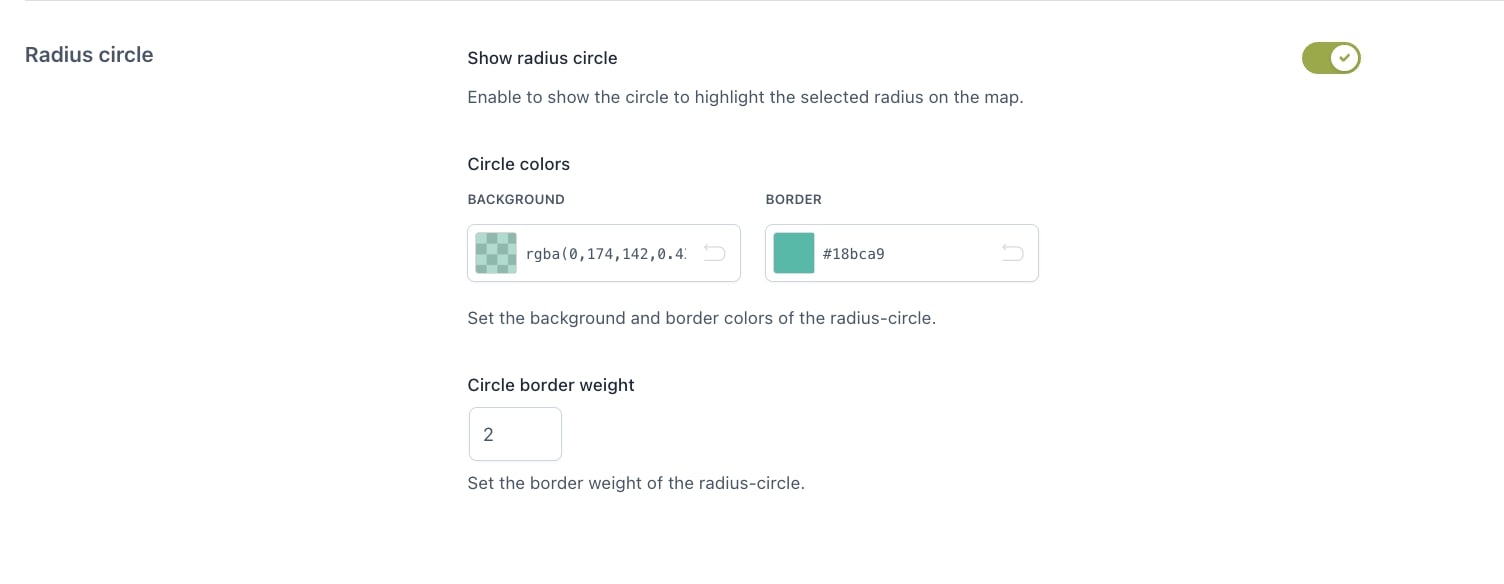
Task: Click into the #18bca9 border field
Action: (900, 254)
